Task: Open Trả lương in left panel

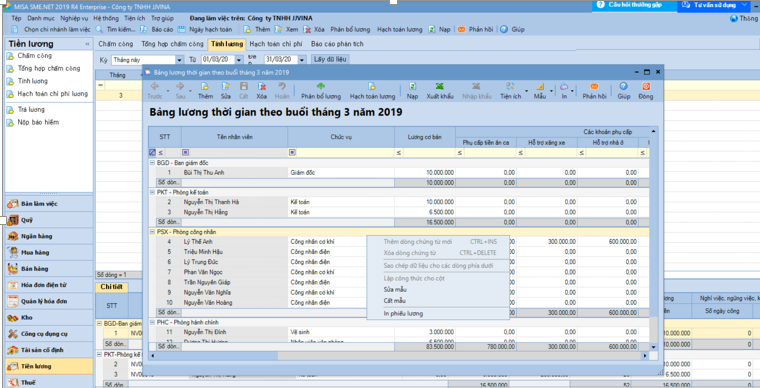Action: point(31,109)
